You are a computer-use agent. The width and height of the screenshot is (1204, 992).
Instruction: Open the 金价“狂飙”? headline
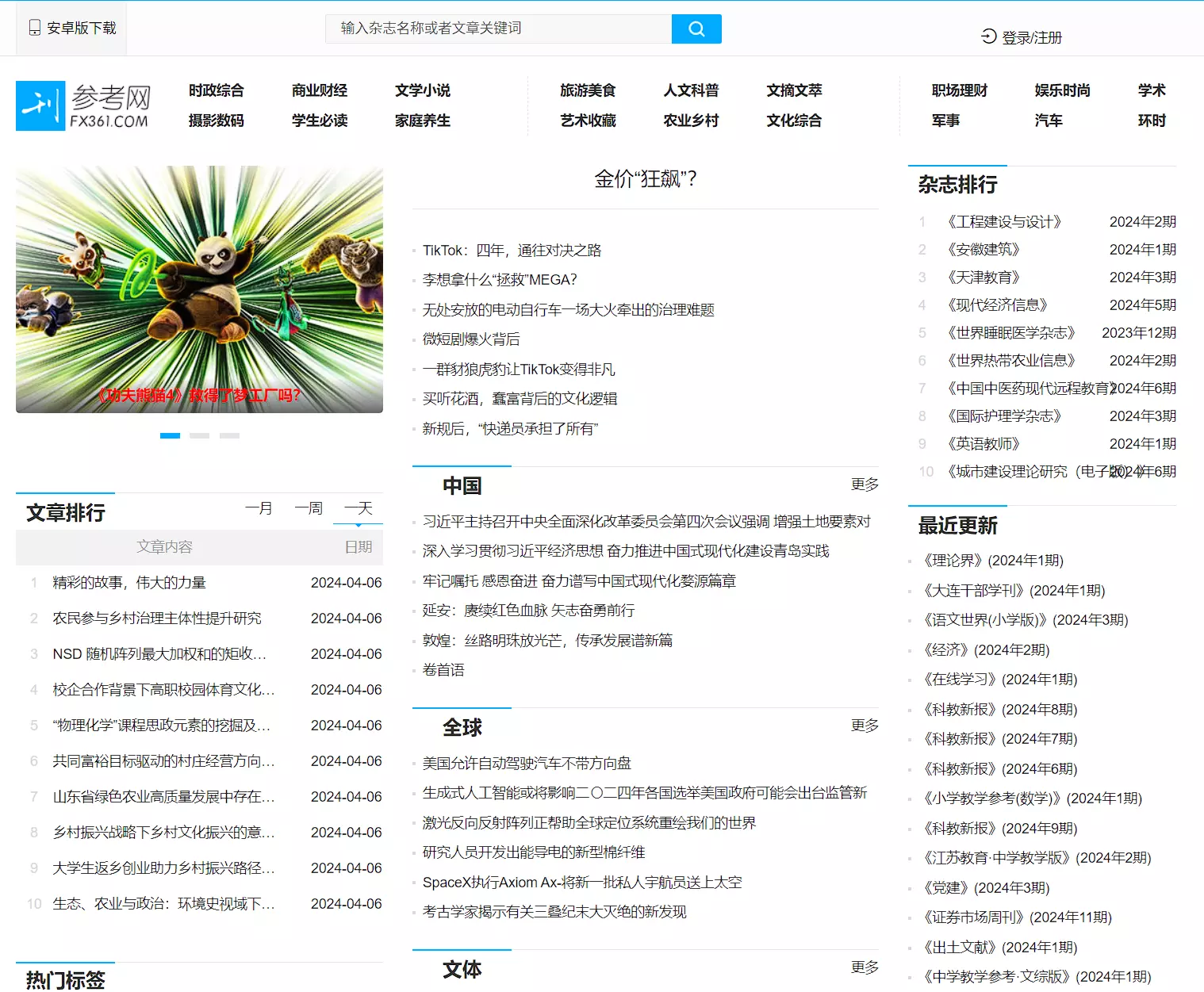(x=645, y=179)
